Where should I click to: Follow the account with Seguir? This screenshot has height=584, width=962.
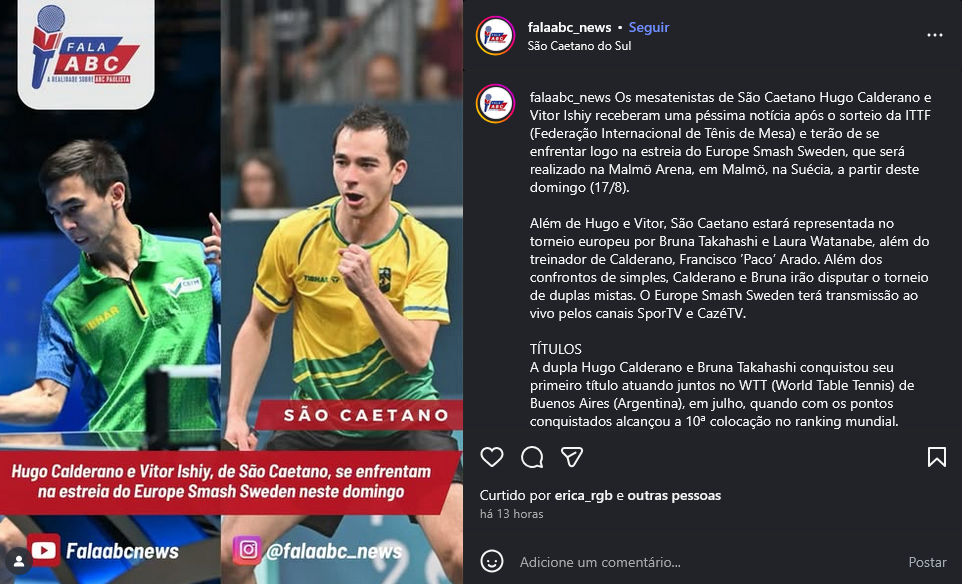(648, 28)
